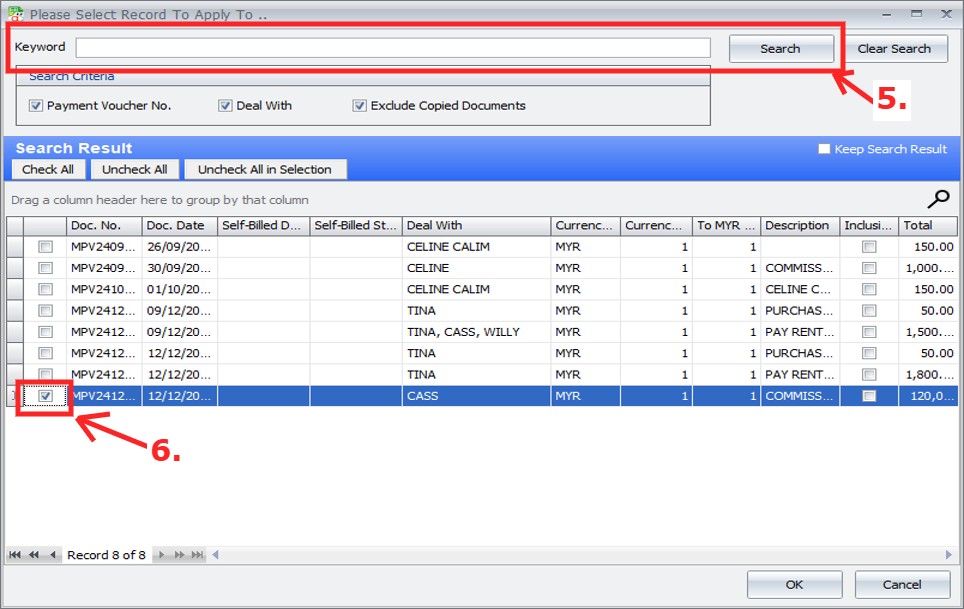The height and width of the screenshot is (609, 964).
Task: Jump to next page of records
Action: (180, 555)
